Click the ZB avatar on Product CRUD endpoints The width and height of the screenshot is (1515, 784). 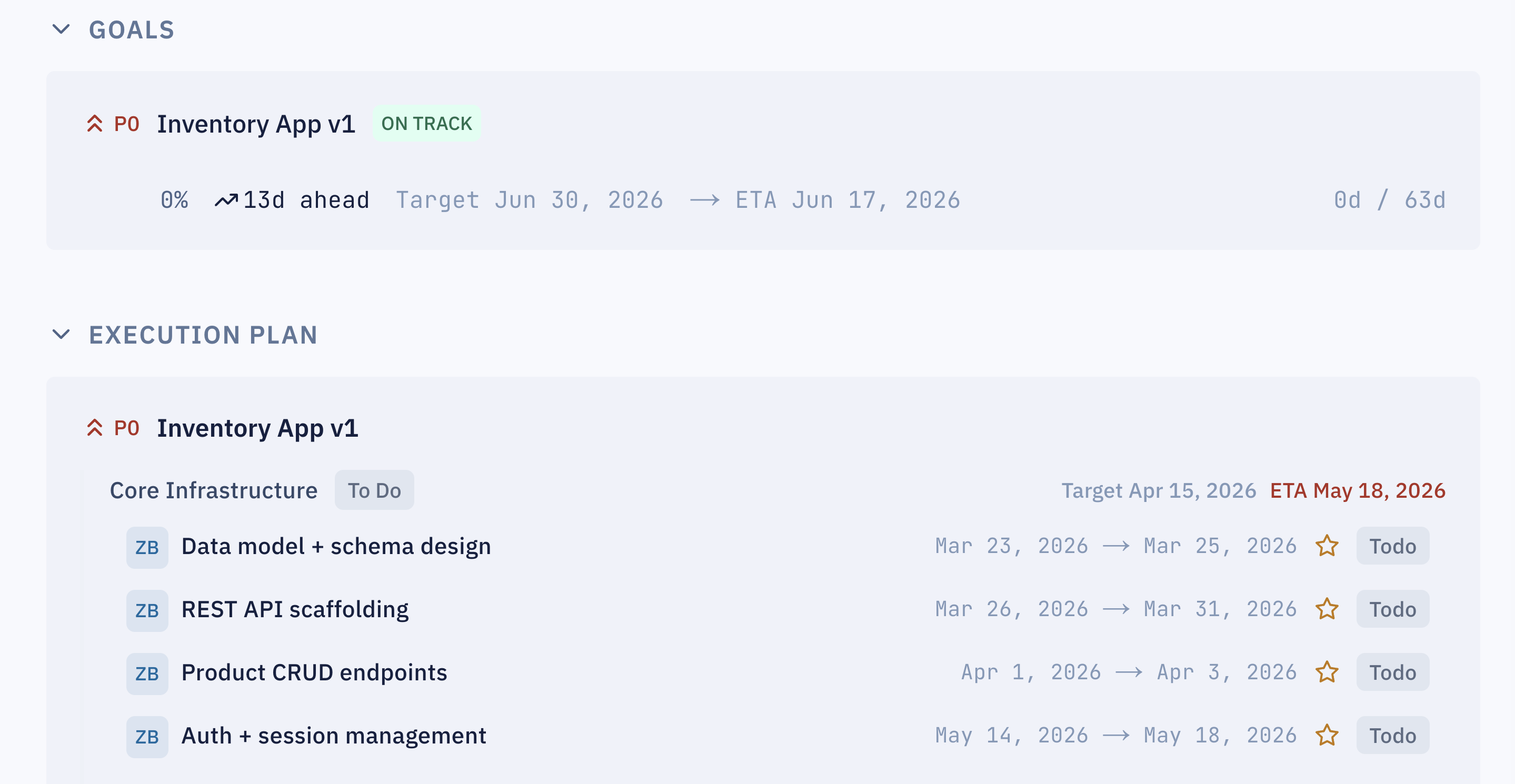click(146, 672)
